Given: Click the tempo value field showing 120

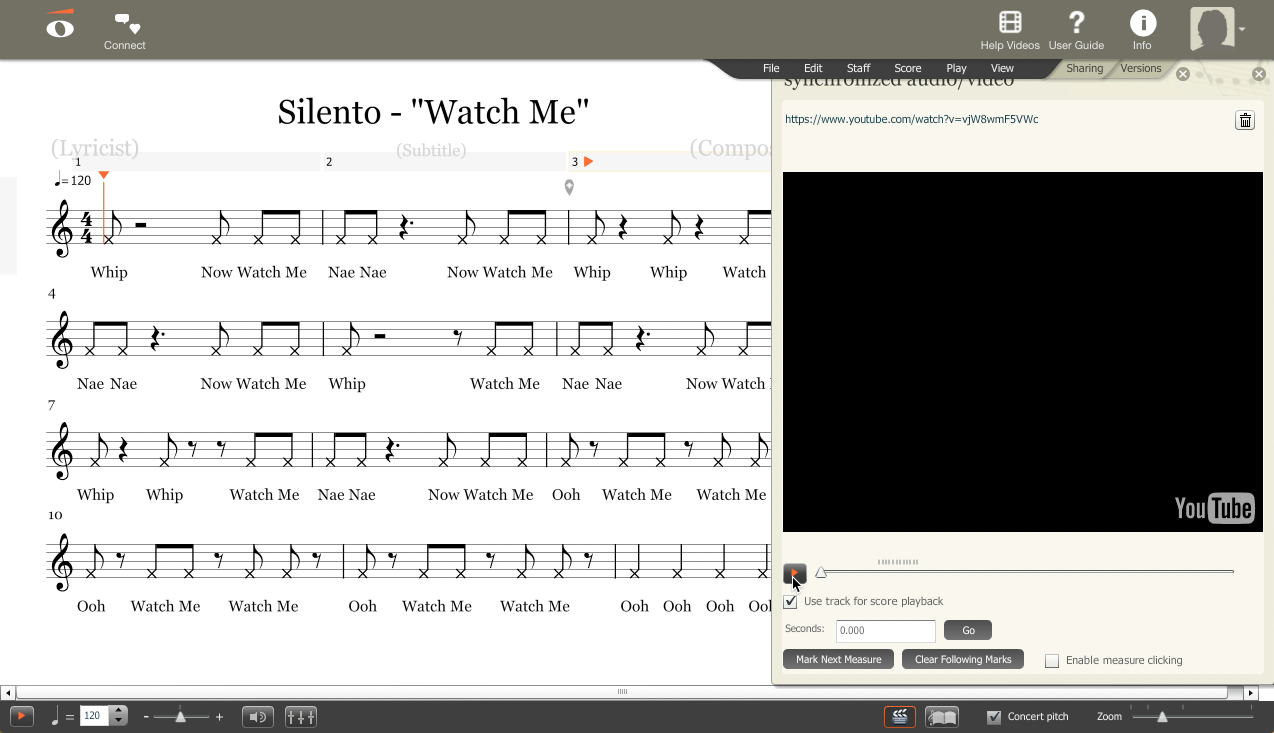Looking at the screenshot, I should 94,716.
